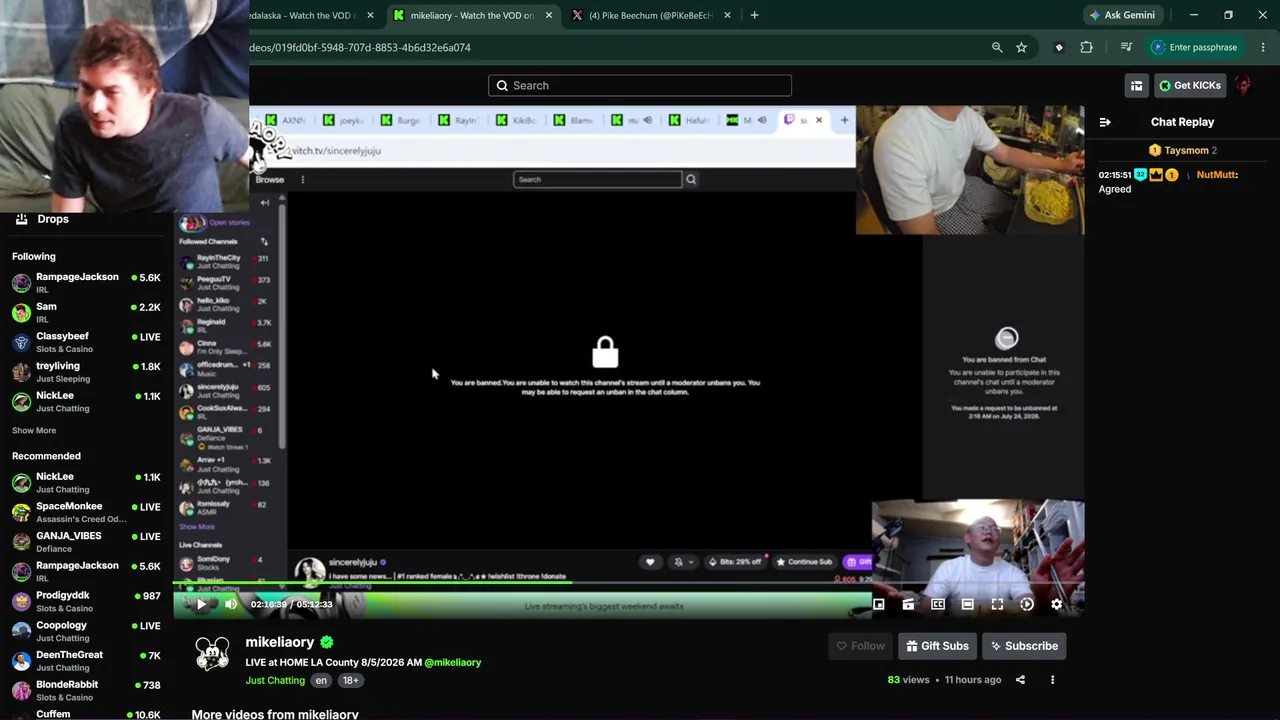Viewport: 1280px width, 720px height.
Task: Open a new browser tab
Action: point(754,15)
